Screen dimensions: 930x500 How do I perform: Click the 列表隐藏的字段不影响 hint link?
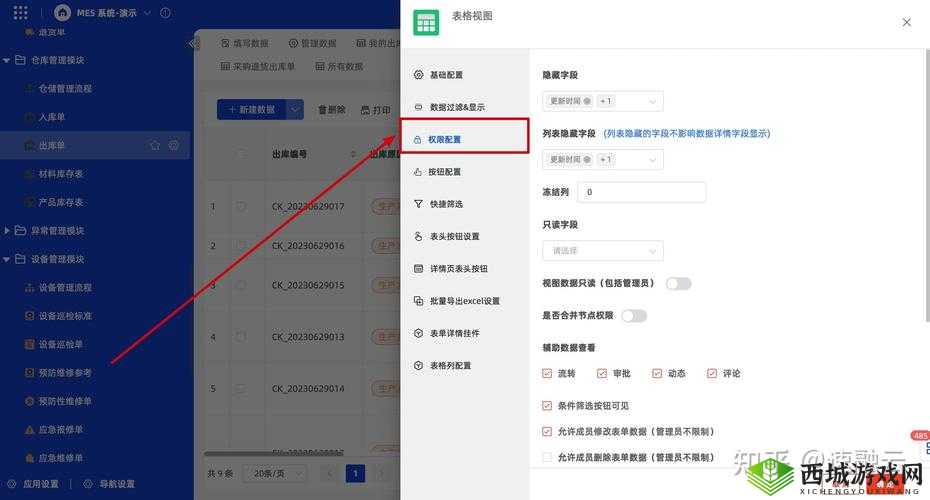686,134
